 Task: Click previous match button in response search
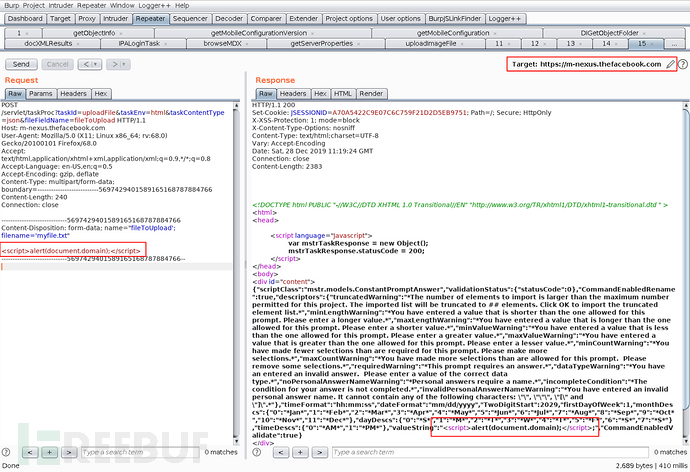coord(281,452)
